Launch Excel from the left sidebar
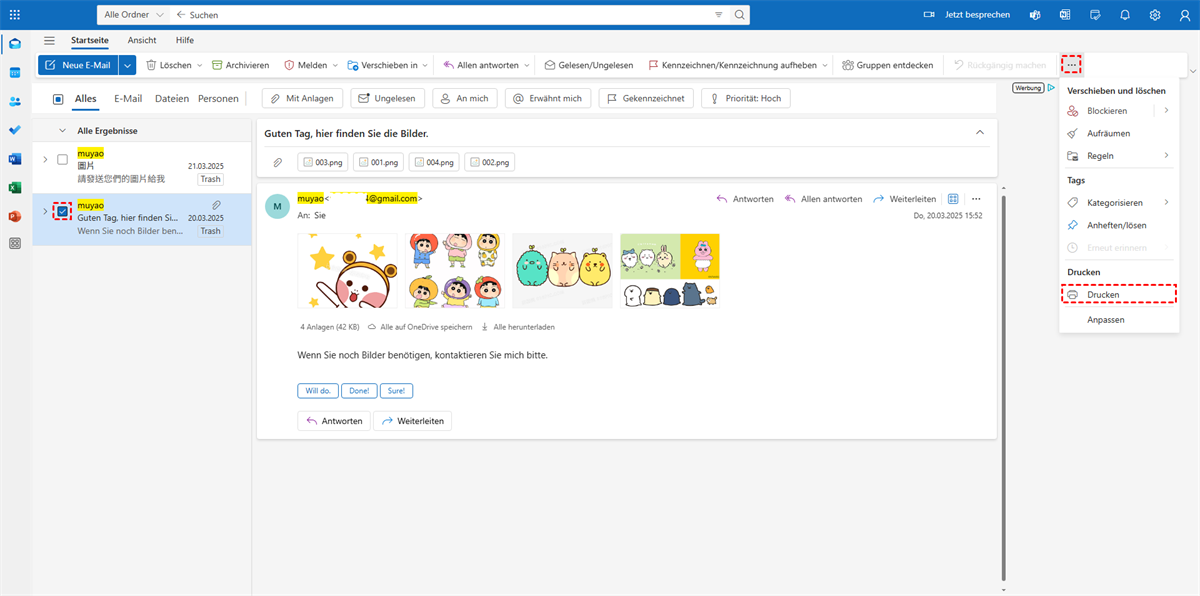The image size is (1200, 596). 15,187
